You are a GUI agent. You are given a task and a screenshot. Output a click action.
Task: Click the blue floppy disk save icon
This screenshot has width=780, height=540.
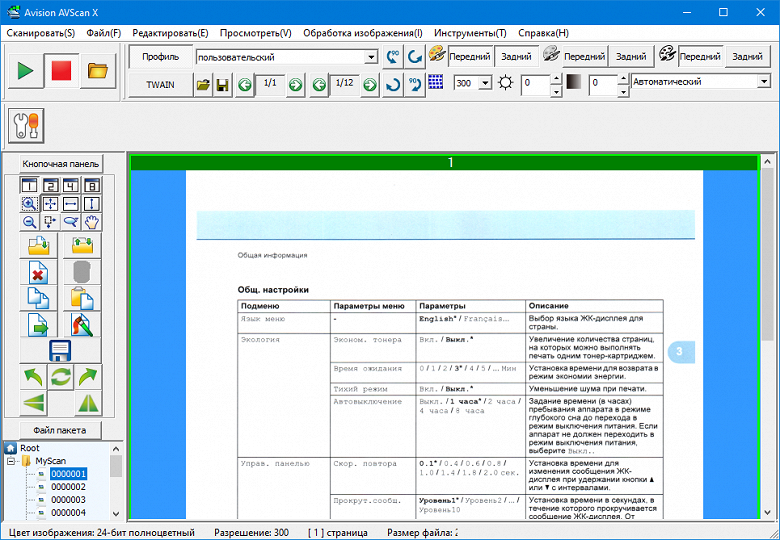coord(60,350)
